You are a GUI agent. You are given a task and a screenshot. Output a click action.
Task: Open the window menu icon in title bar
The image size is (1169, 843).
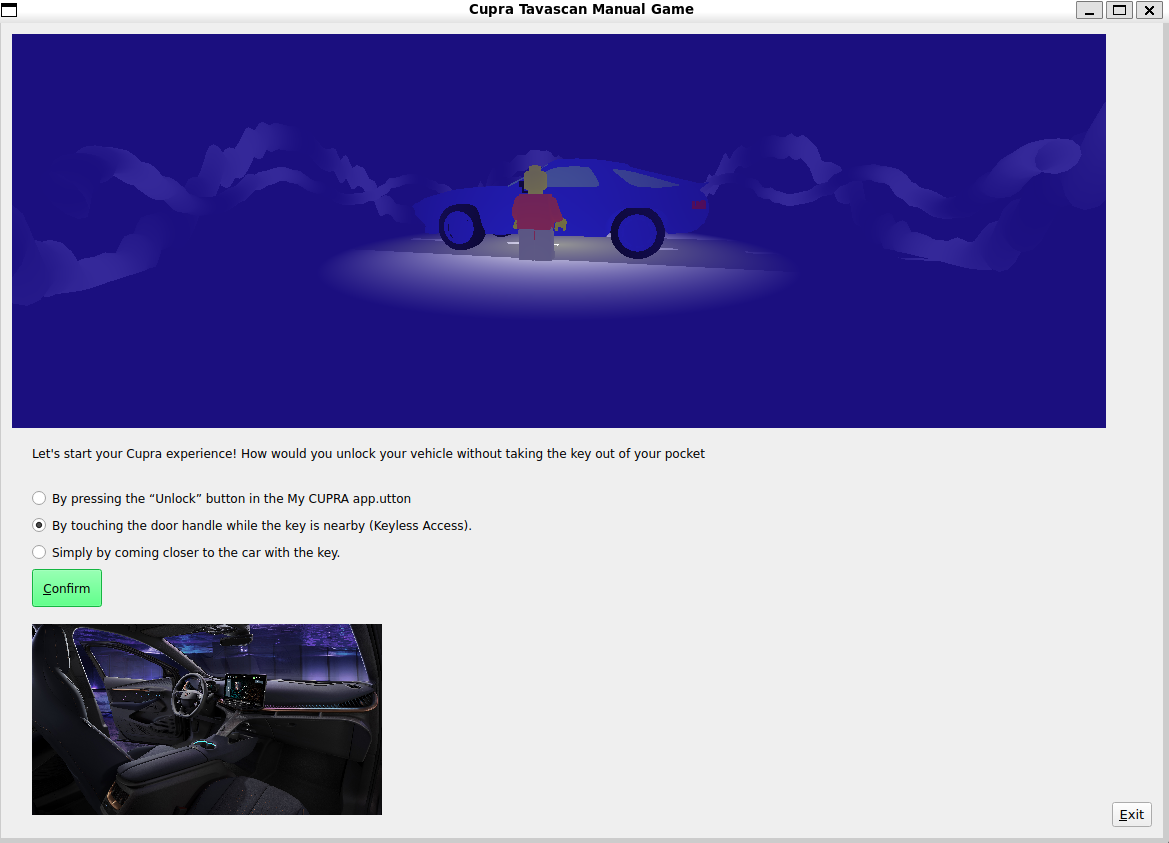click(9, 10)
